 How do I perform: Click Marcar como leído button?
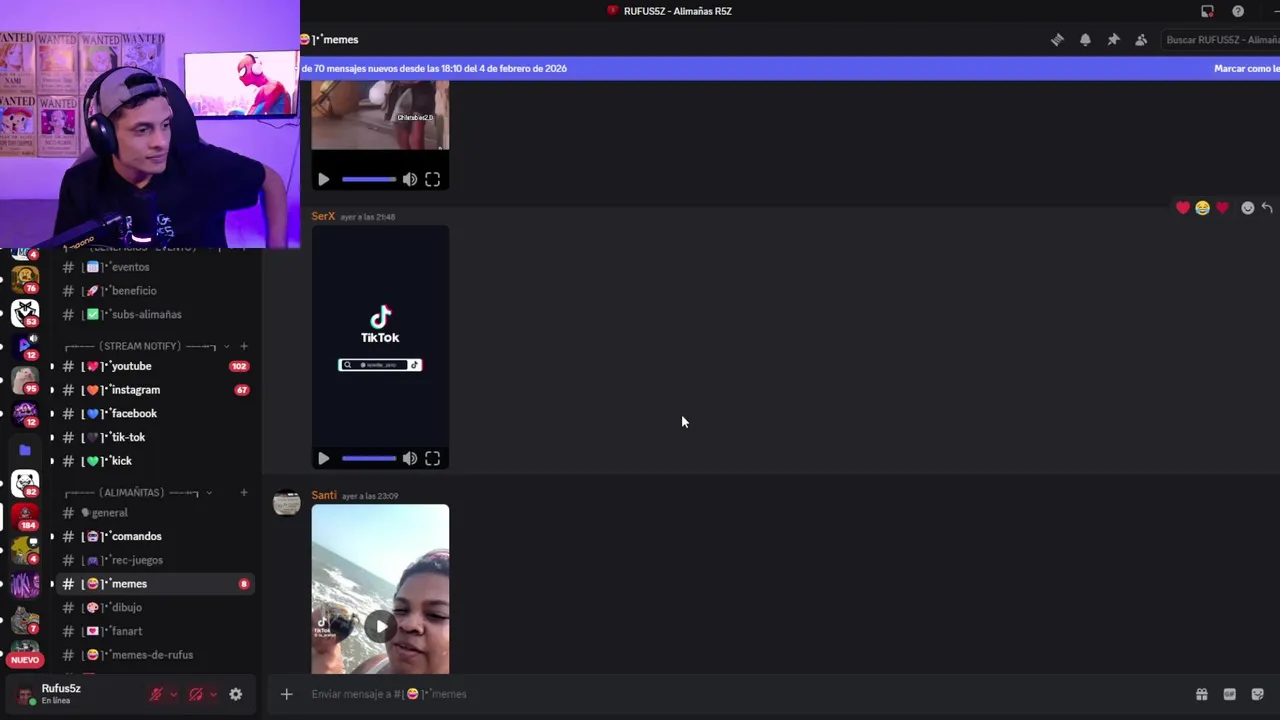[1246, 69]
